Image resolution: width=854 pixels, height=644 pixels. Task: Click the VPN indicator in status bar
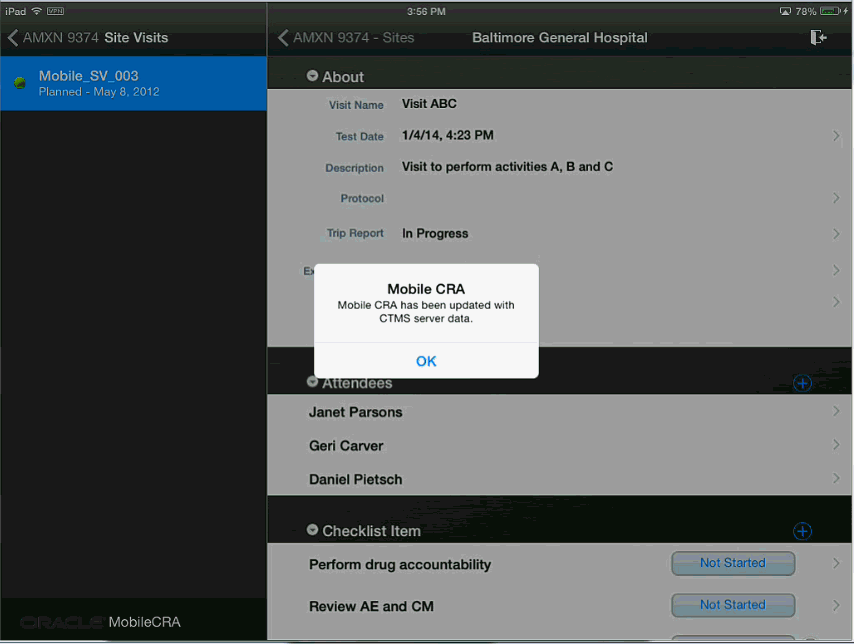tap(56, 11)
